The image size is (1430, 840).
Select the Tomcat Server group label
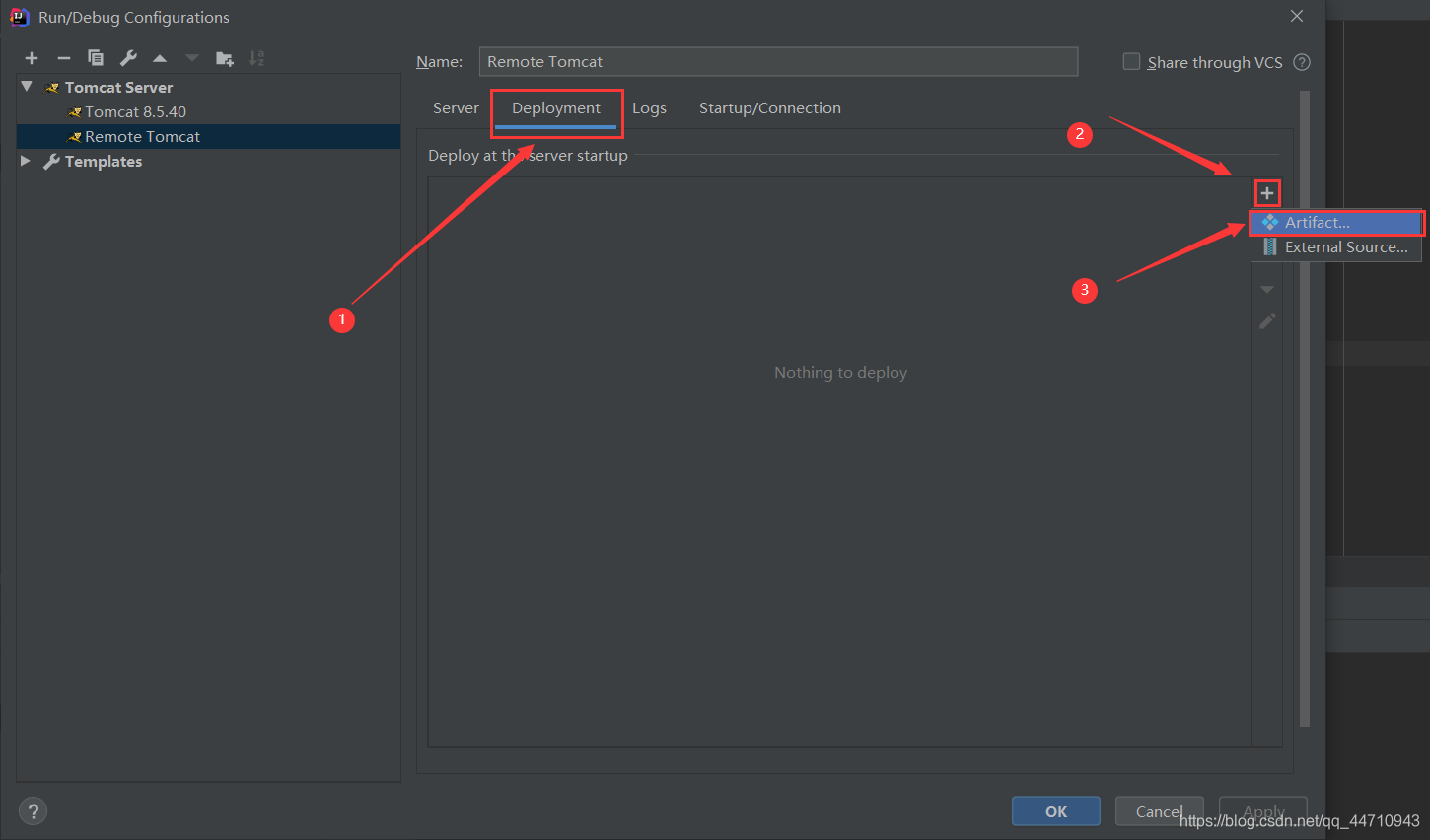pos(118,87)
